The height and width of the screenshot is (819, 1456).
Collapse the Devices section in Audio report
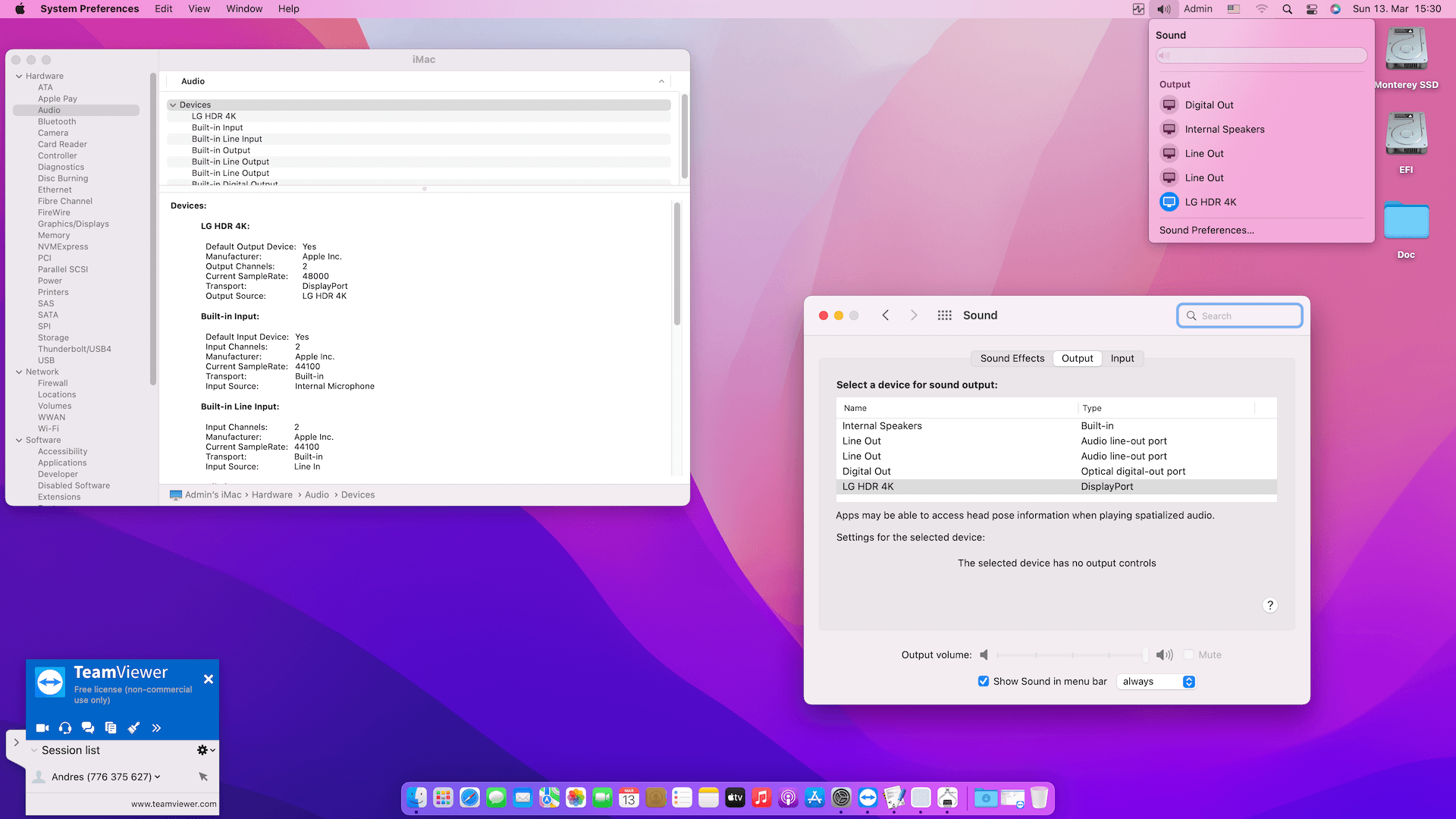(173, 105)
